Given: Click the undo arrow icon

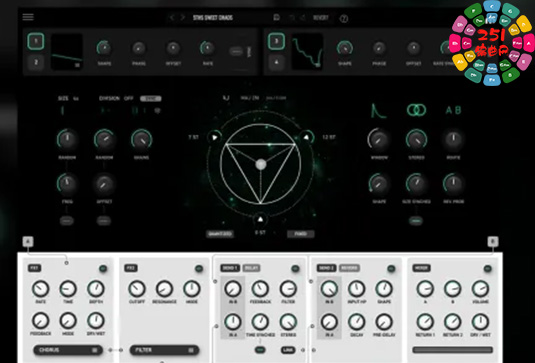Looking at the screenshot, I should tap(292, 17).
